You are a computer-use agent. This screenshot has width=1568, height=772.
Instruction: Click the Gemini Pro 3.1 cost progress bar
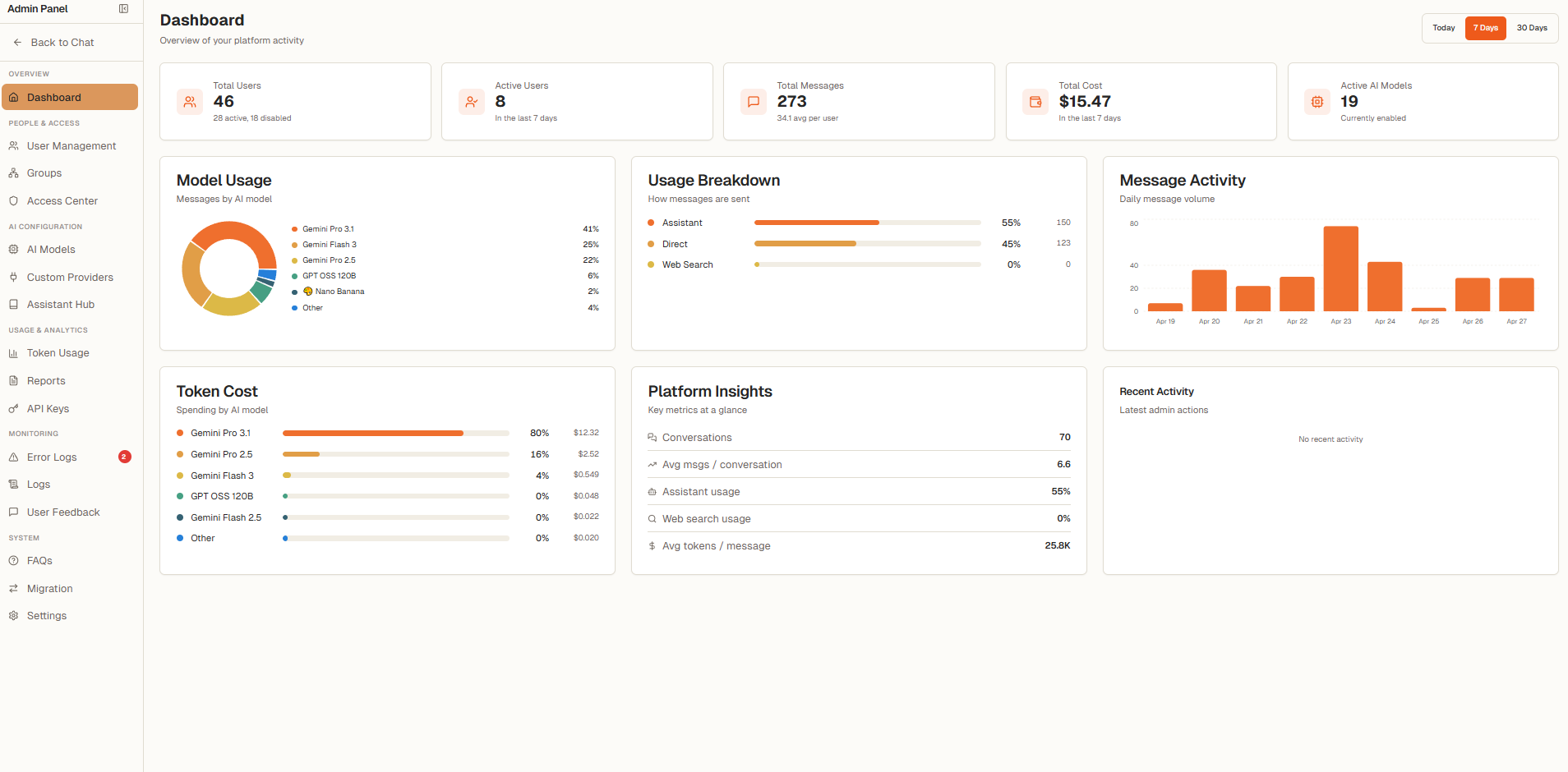[396, 433]
